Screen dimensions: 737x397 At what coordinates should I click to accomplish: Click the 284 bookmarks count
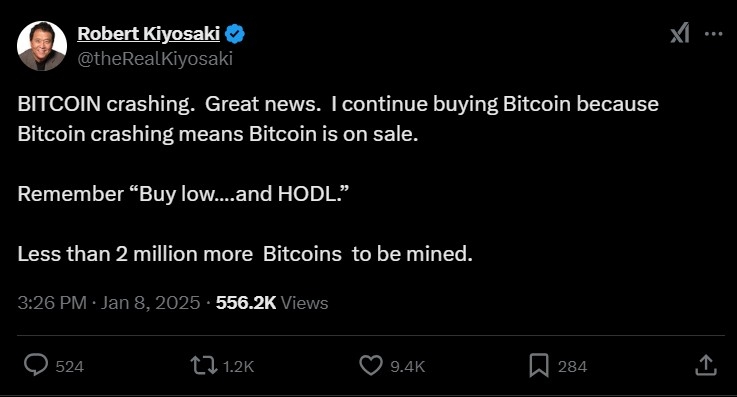572,366
